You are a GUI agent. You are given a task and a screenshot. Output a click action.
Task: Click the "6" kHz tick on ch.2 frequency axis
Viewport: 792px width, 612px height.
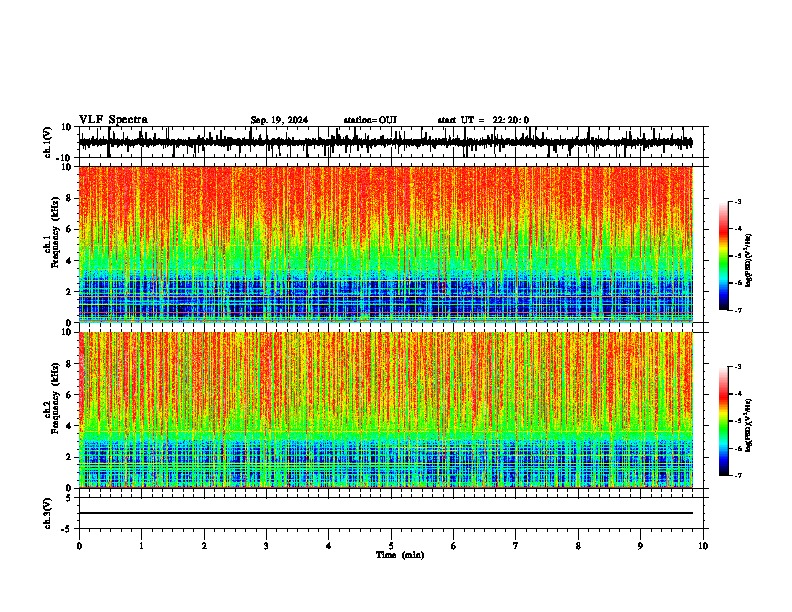tap(70, 395)
